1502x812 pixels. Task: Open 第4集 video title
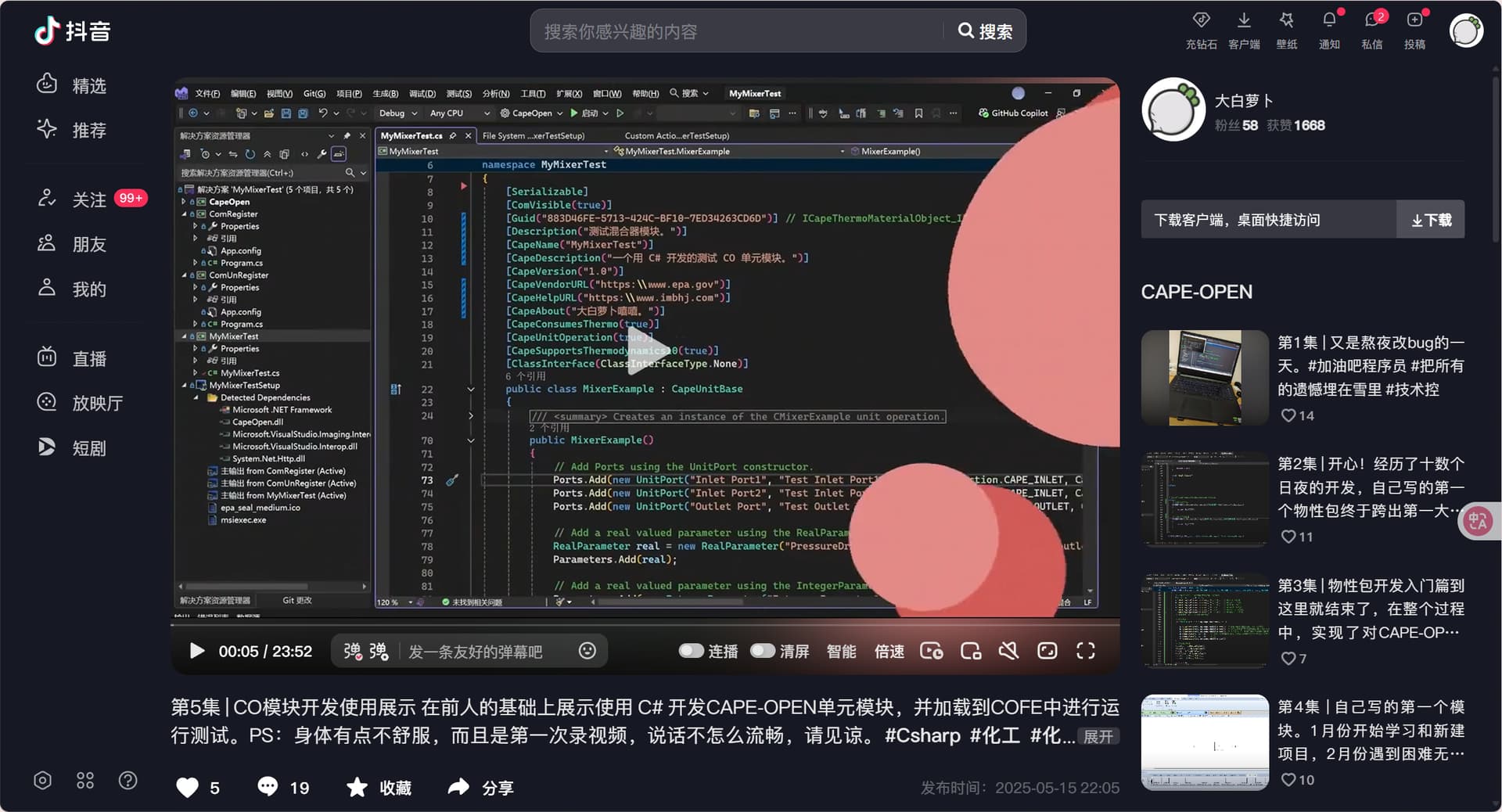[x=1371, y=730]
